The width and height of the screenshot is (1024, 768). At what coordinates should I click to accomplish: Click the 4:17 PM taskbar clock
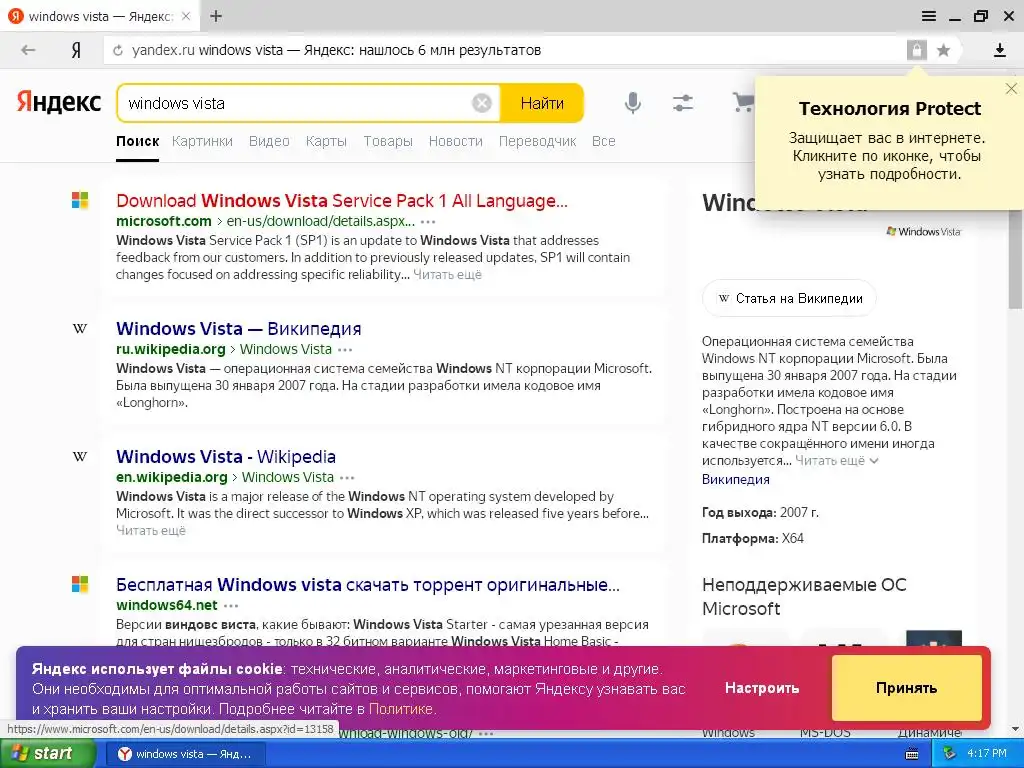click(987, 754)
